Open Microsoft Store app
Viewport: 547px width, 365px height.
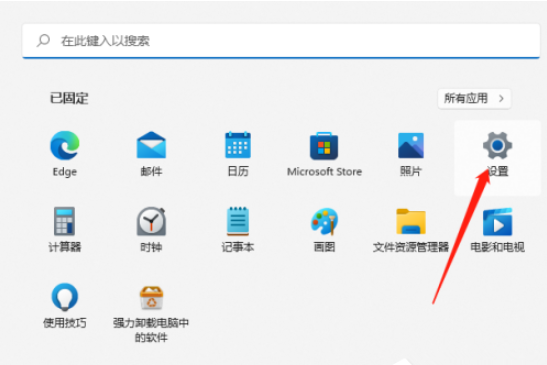(x=324, y=146)
